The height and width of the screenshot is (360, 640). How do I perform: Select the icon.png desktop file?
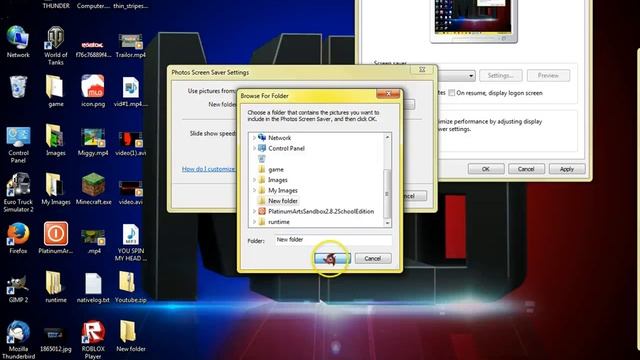tap(93, 90)
